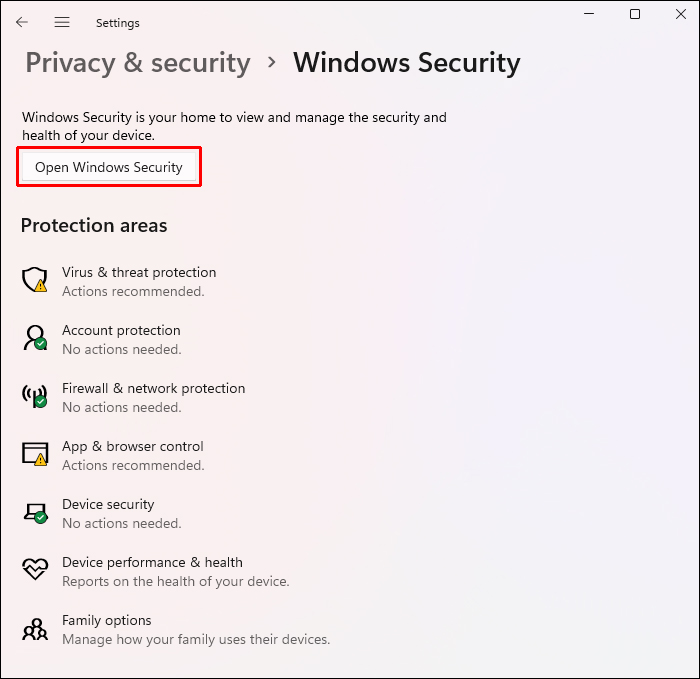Open Device performance & health
This screenshot has width=700, height=679.
coord(152,562)
